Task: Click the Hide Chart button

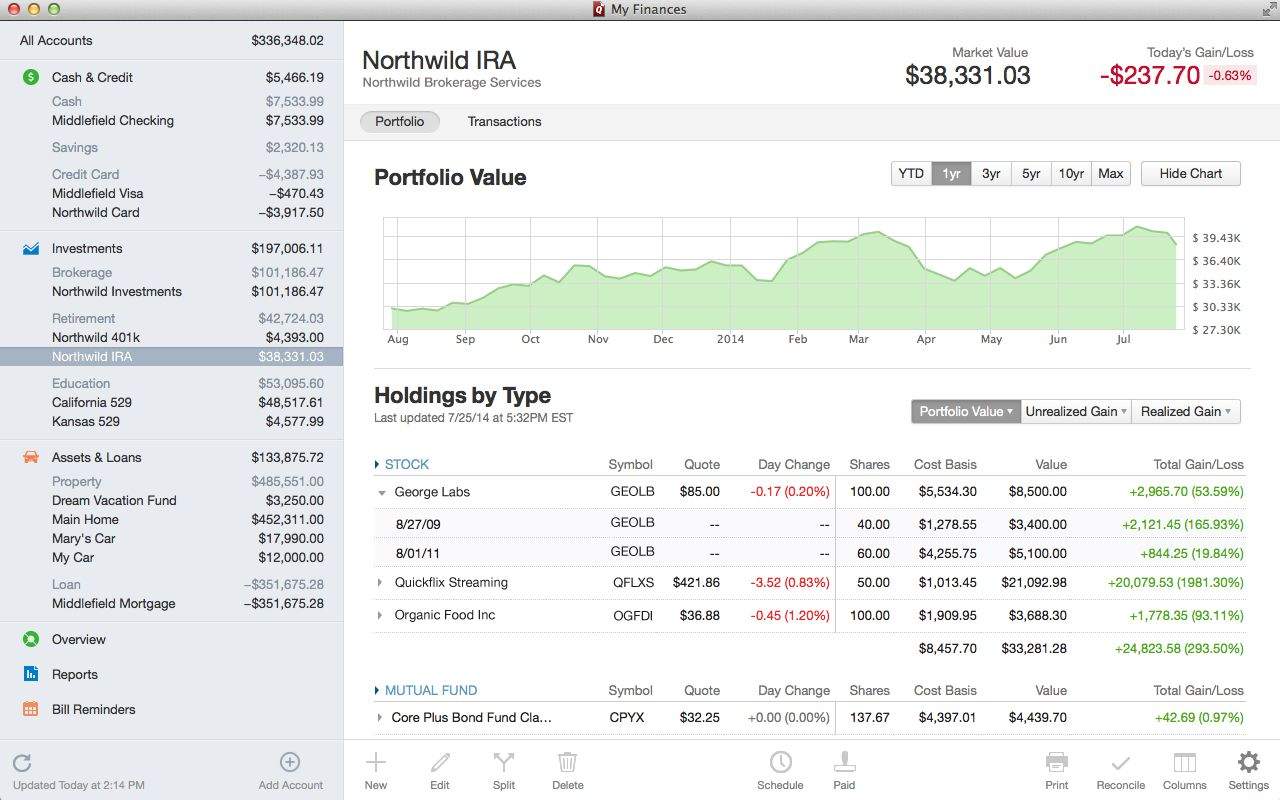Action: 1190,174
